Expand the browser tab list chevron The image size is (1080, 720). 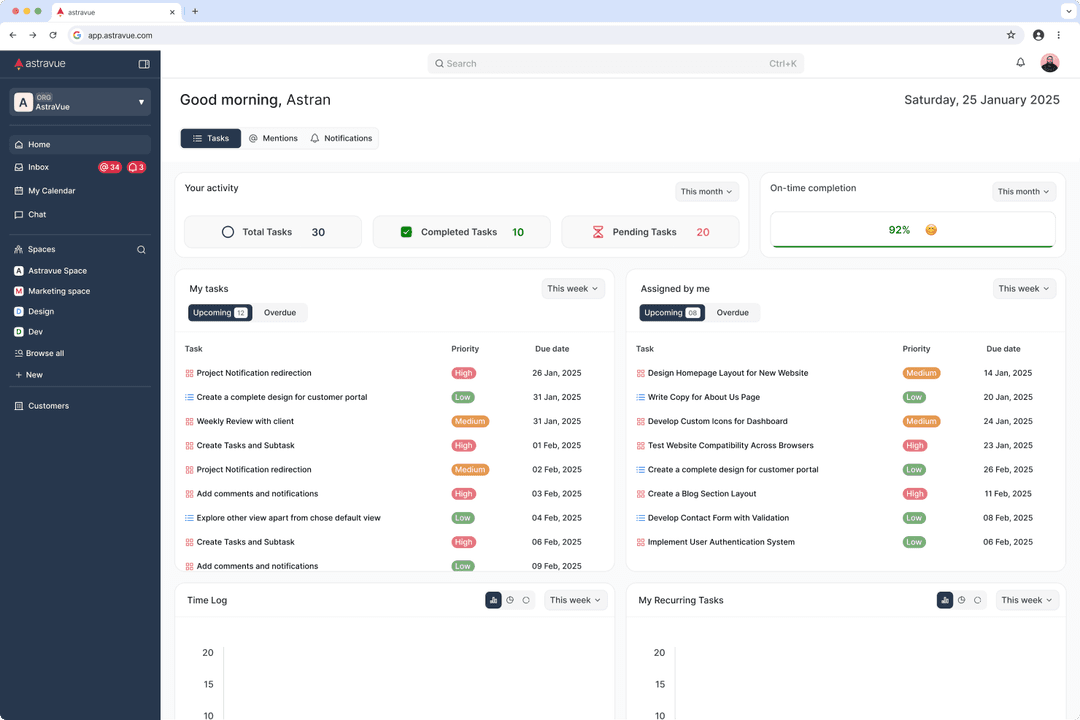pos(1068,11)
